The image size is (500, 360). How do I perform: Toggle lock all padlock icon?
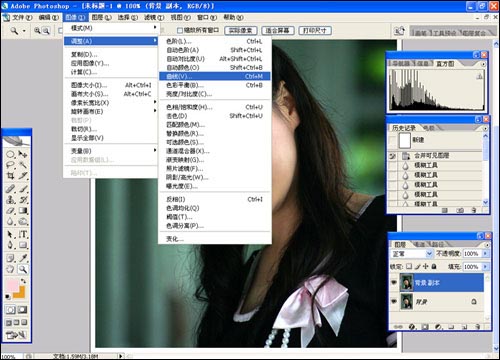point(434,266)
